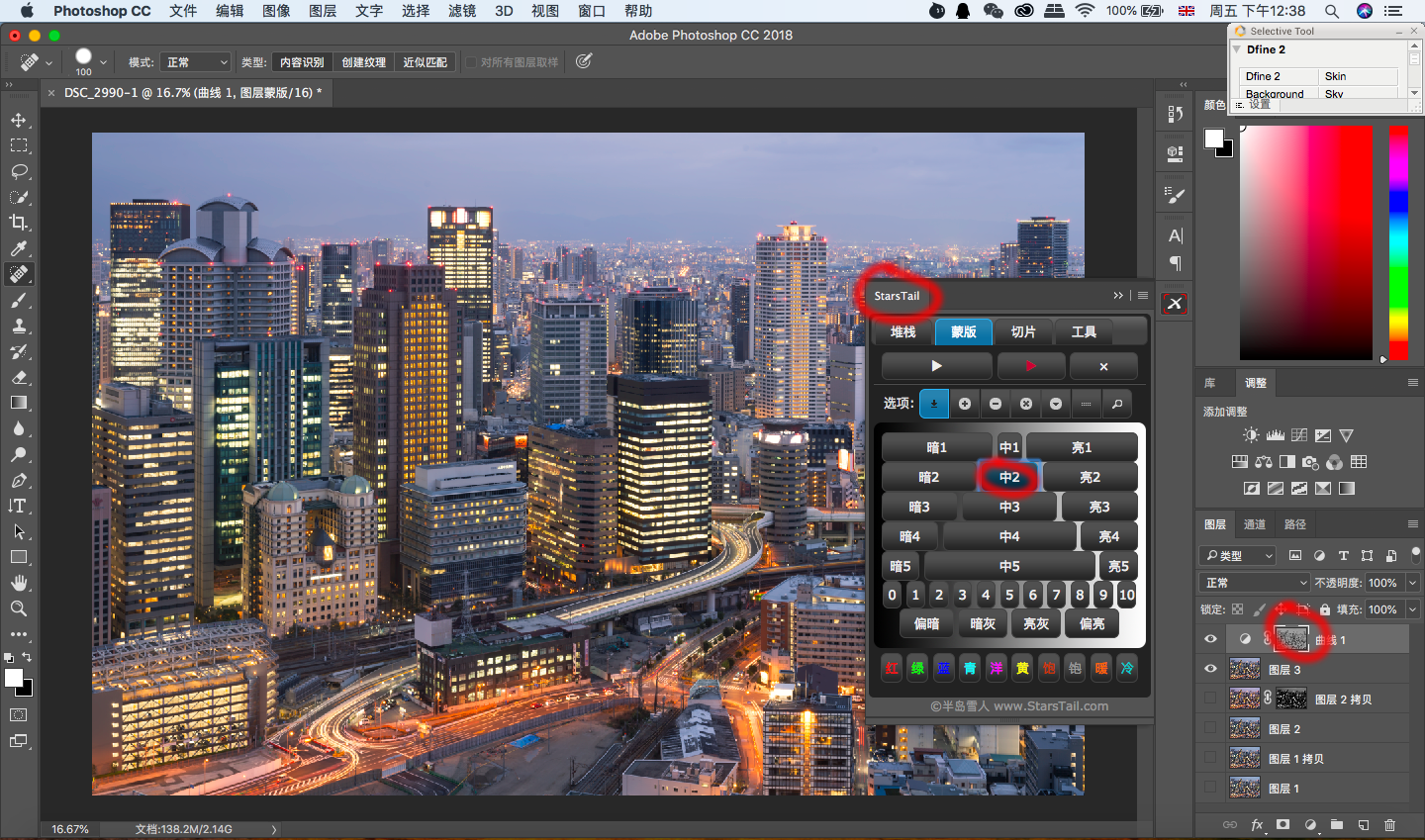
Task: Switch to the 通道 tab
Action: (1255, 524)
